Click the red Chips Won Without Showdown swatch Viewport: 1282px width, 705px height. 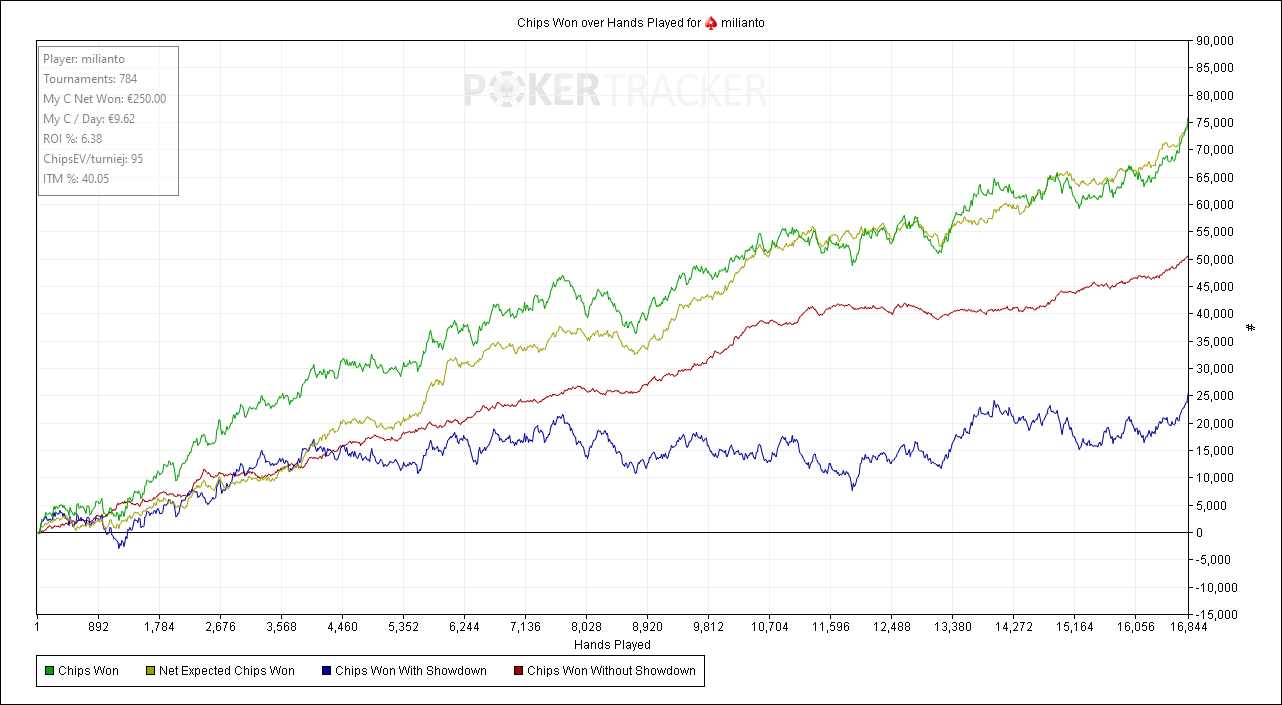click(x=517, y=671)
